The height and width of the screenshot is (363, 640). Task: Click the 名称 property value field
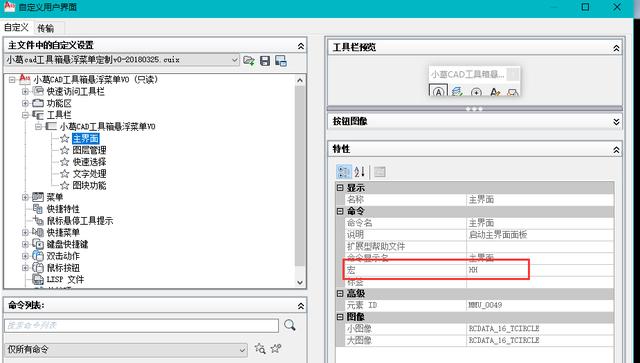pyautogui.click(x=540, y=200)
